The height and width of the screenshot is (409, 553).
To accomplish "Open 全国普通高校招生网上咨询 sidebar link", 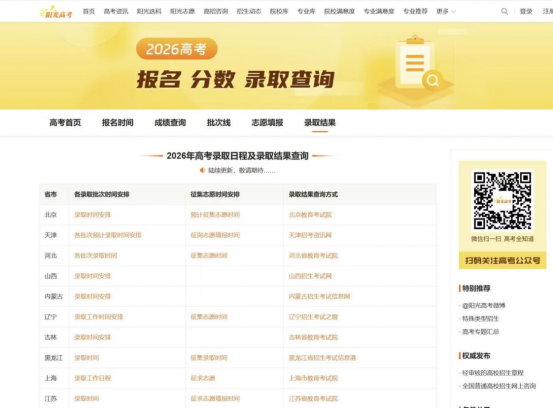I will (499, 386).
